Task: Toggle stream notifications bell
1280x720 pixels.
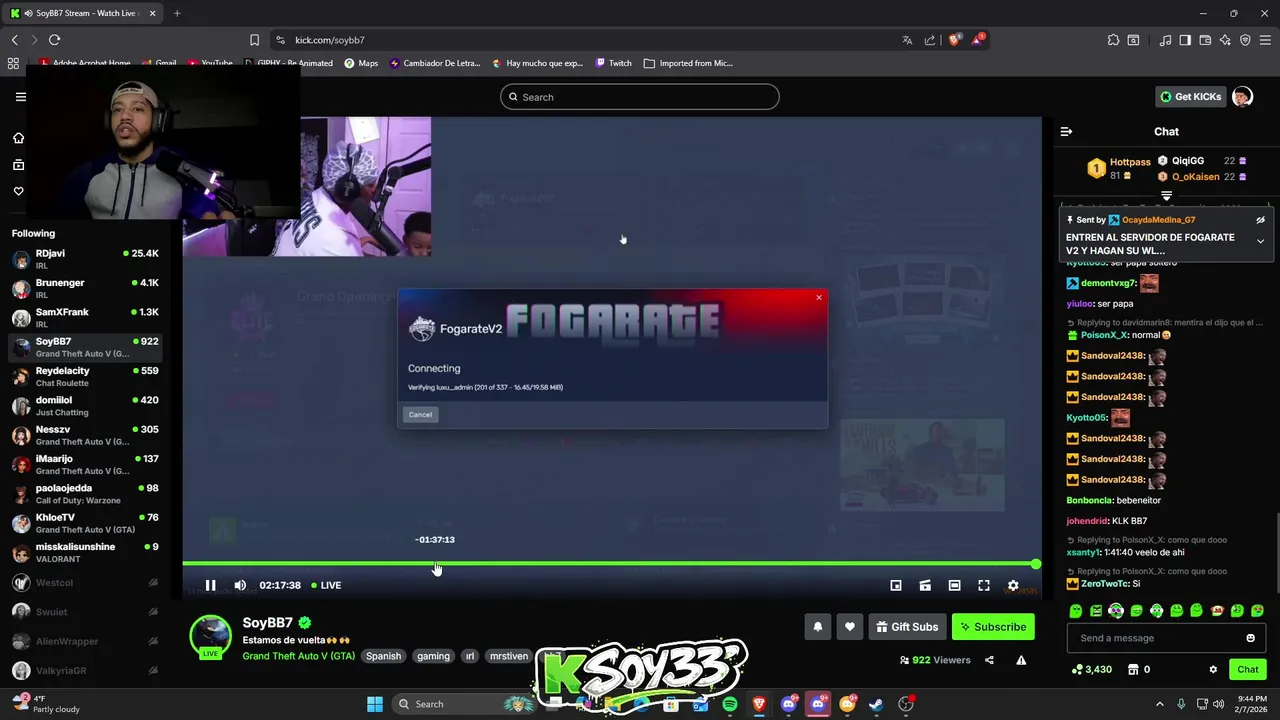Action: click(x=818, y=627)
